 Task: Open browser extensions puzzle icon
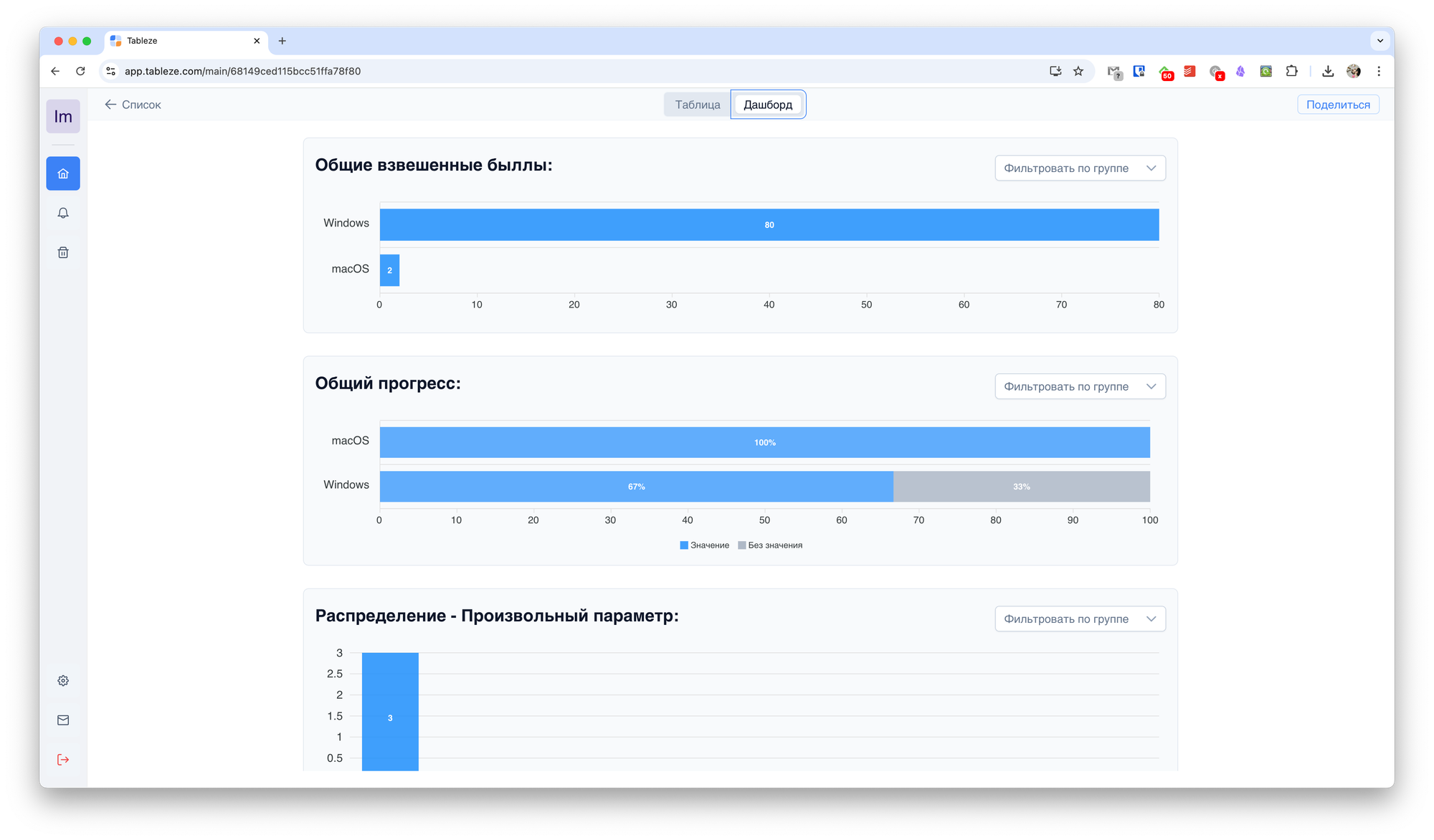(x=1291, y=71)
